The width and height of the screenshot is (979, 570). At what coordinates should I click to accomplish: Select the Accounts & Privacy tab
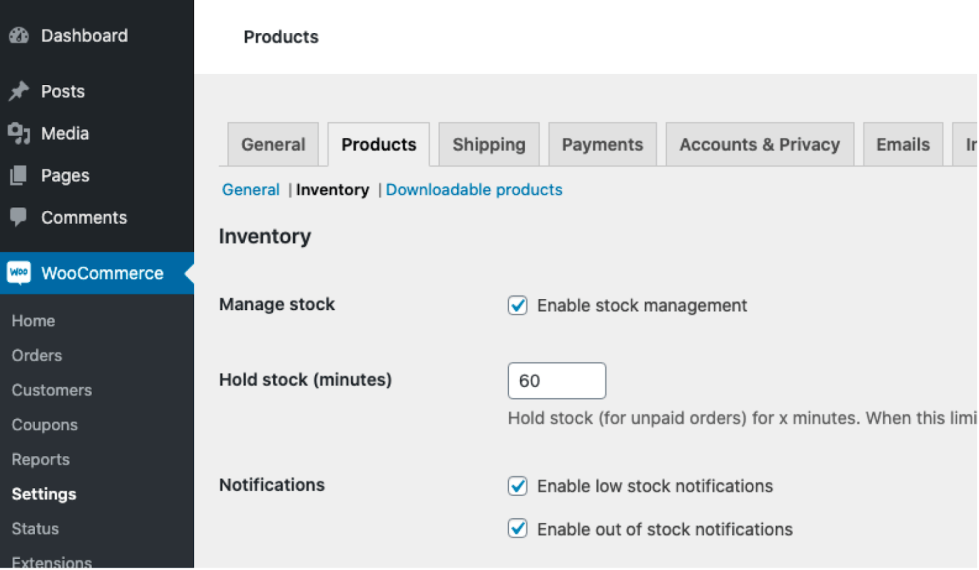point(759,145)
